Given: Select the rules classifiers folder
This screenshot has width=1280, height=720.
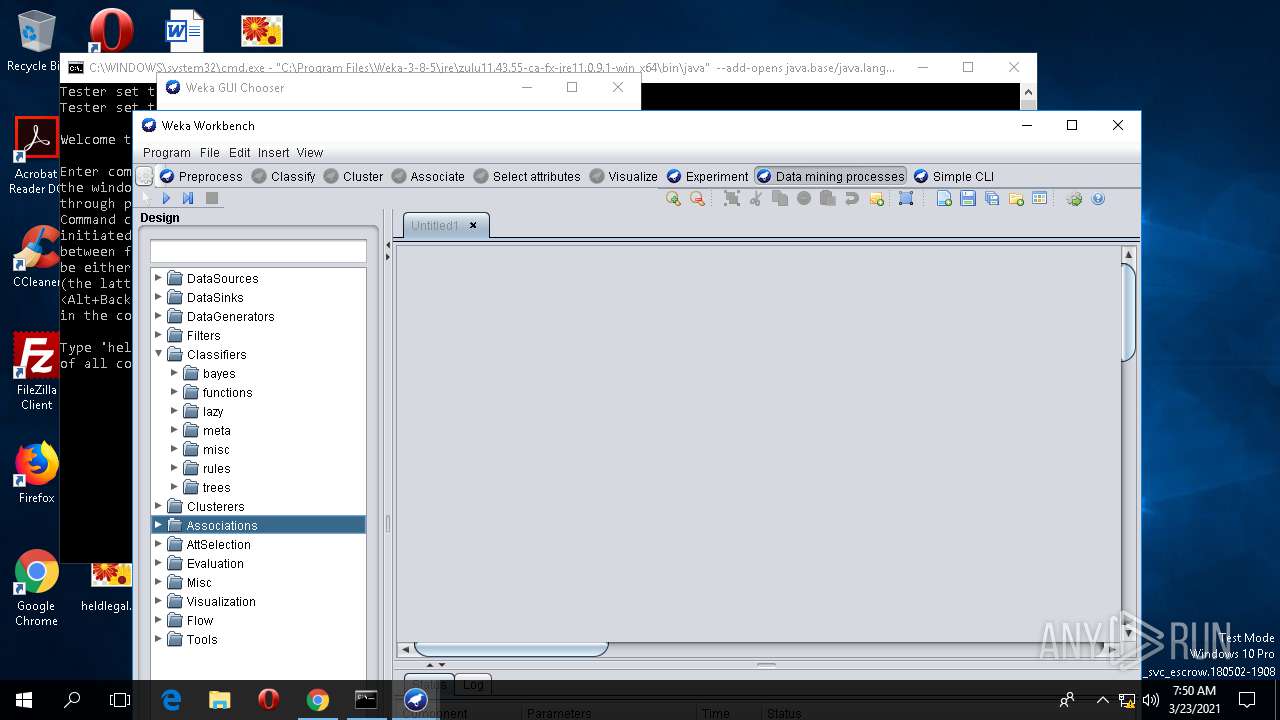Looking at the screenshot, I should pyautogui.click(x=207, y=468).
